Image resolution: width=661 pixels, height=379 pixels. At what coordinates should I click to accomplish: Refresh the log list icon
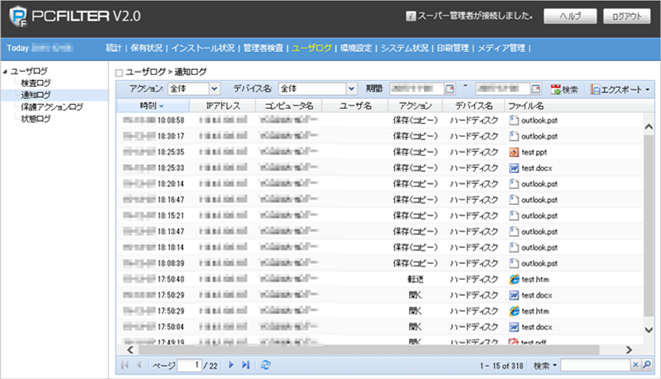click(x=266, y=365)
